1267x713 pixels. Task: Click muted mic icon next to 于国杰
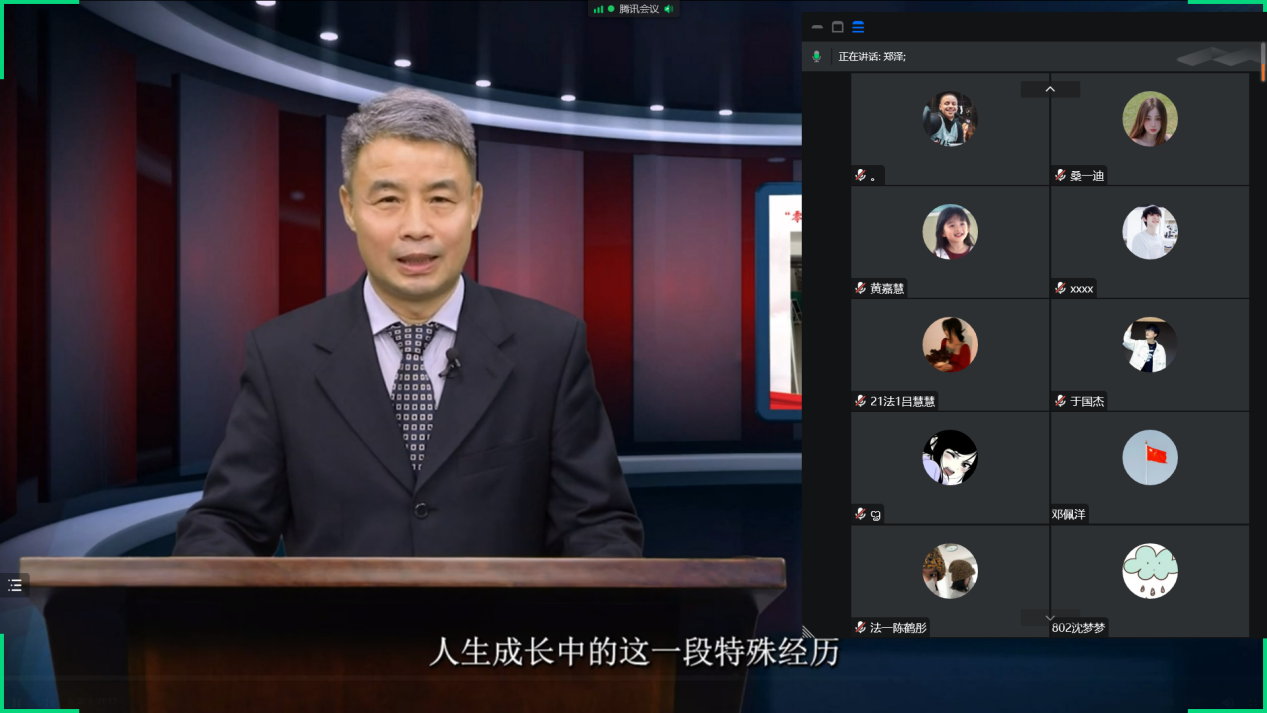1060,401
